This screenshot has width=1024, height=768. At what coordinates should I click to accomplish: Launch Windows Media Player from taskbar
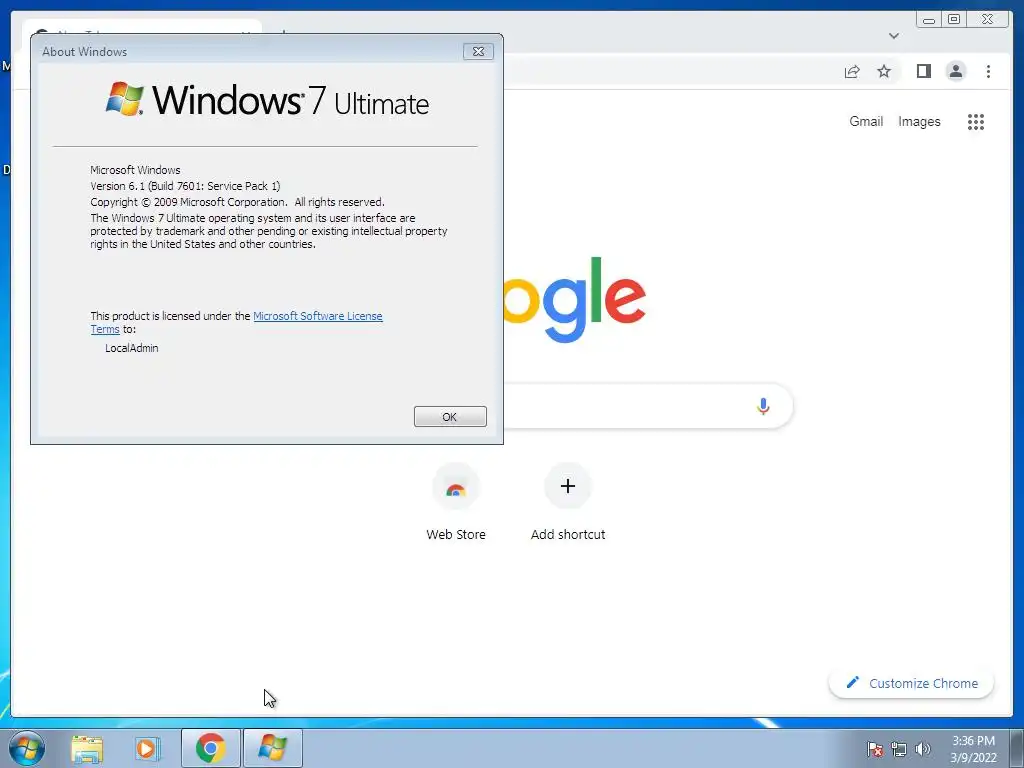(x=148, y=749)
